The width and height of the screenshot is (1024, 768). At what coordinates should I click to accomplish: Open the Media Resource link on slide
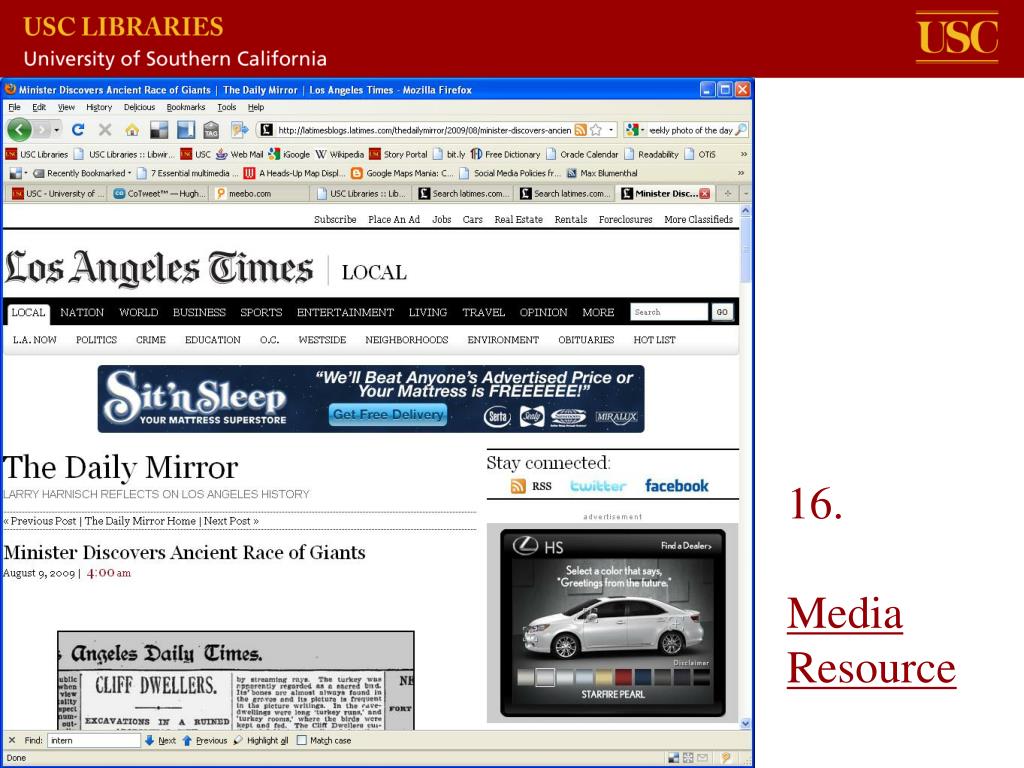871,641
